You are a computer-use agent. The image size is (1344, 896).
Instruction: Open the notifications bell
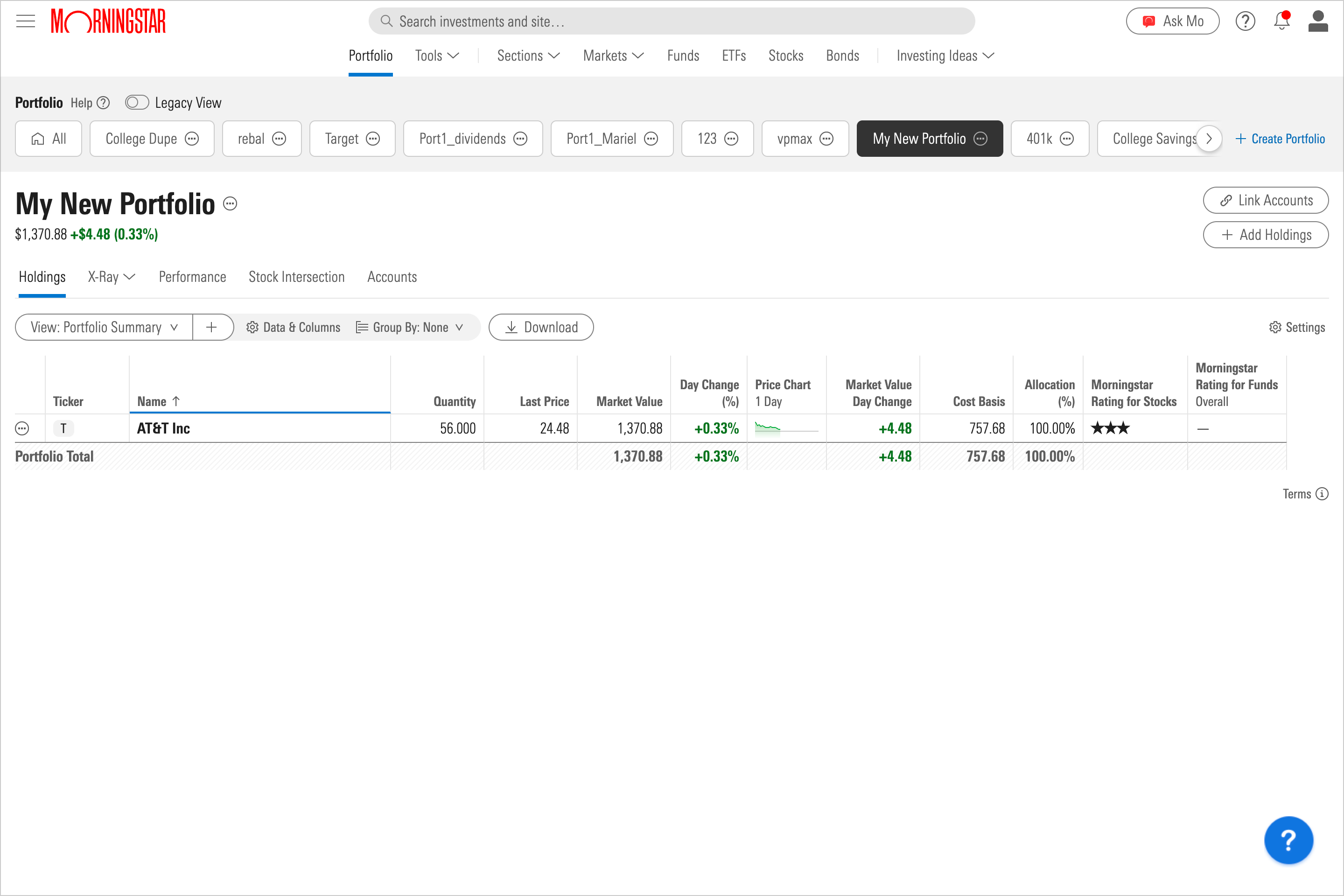point(1282,21)
